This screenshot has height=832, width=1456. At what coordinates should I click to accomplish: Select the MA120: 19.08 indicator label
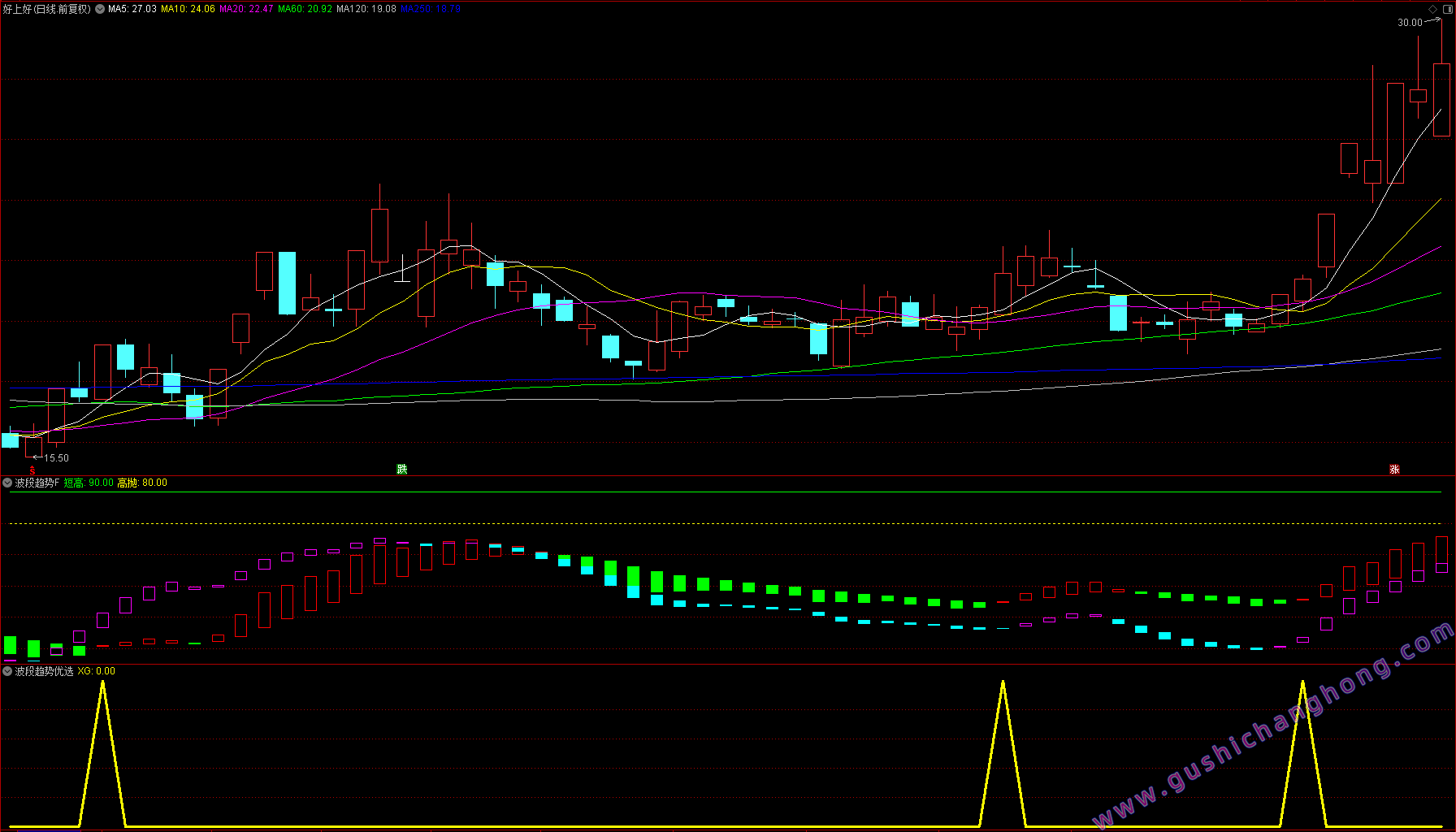pos(366,9)
